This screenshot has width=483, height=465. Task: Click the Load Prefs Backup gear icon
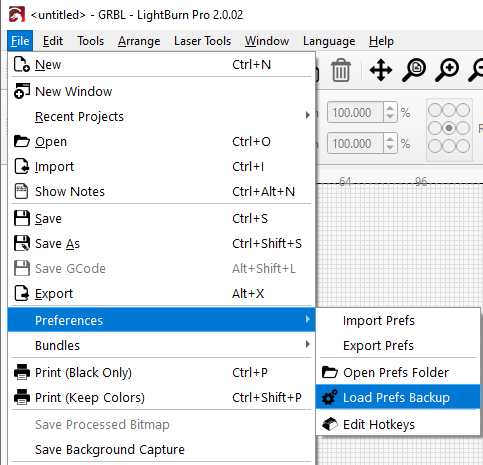330,397
